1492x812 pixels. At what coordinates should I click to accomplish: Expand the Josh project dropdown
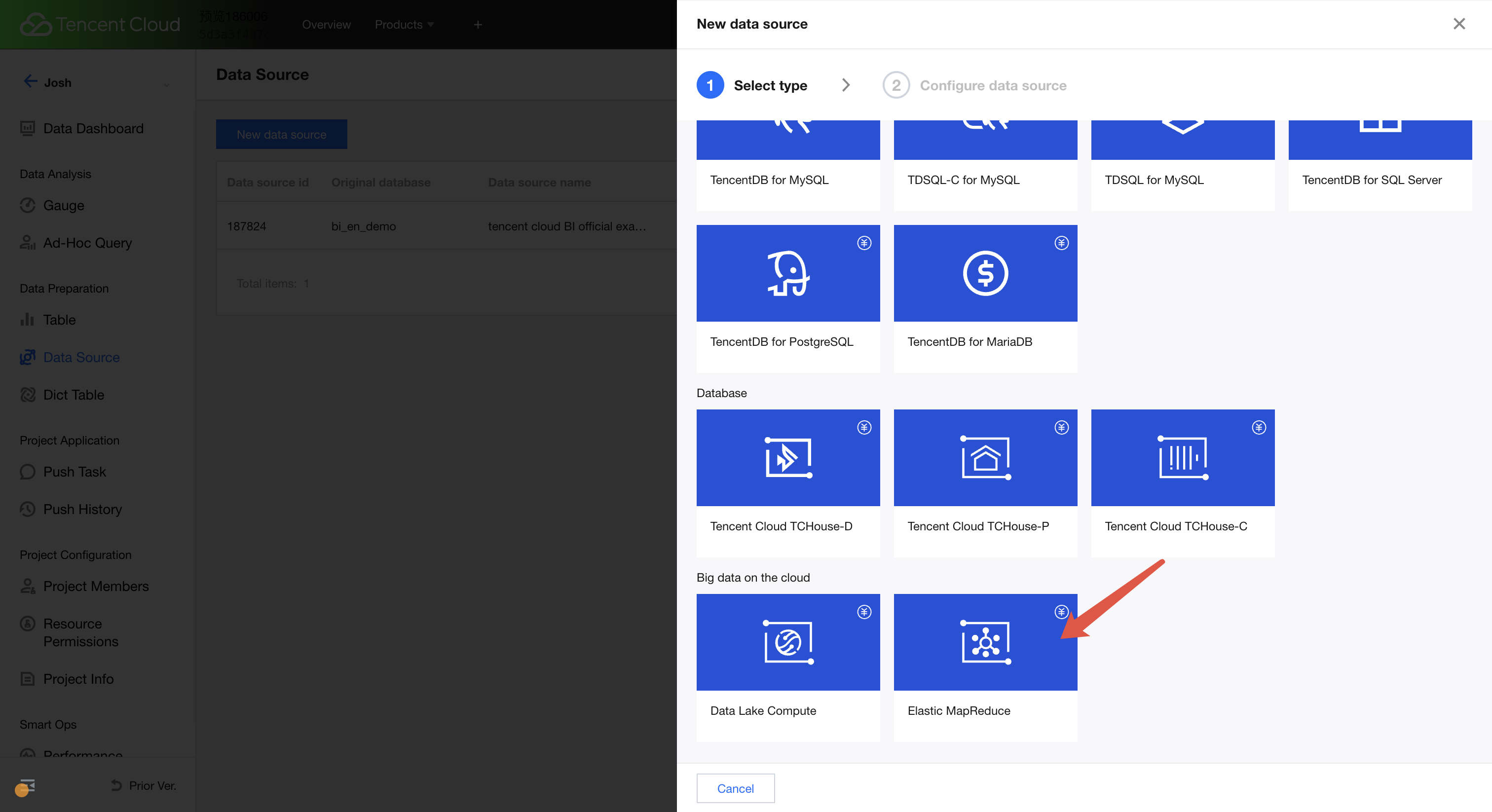tap(166, 84)
